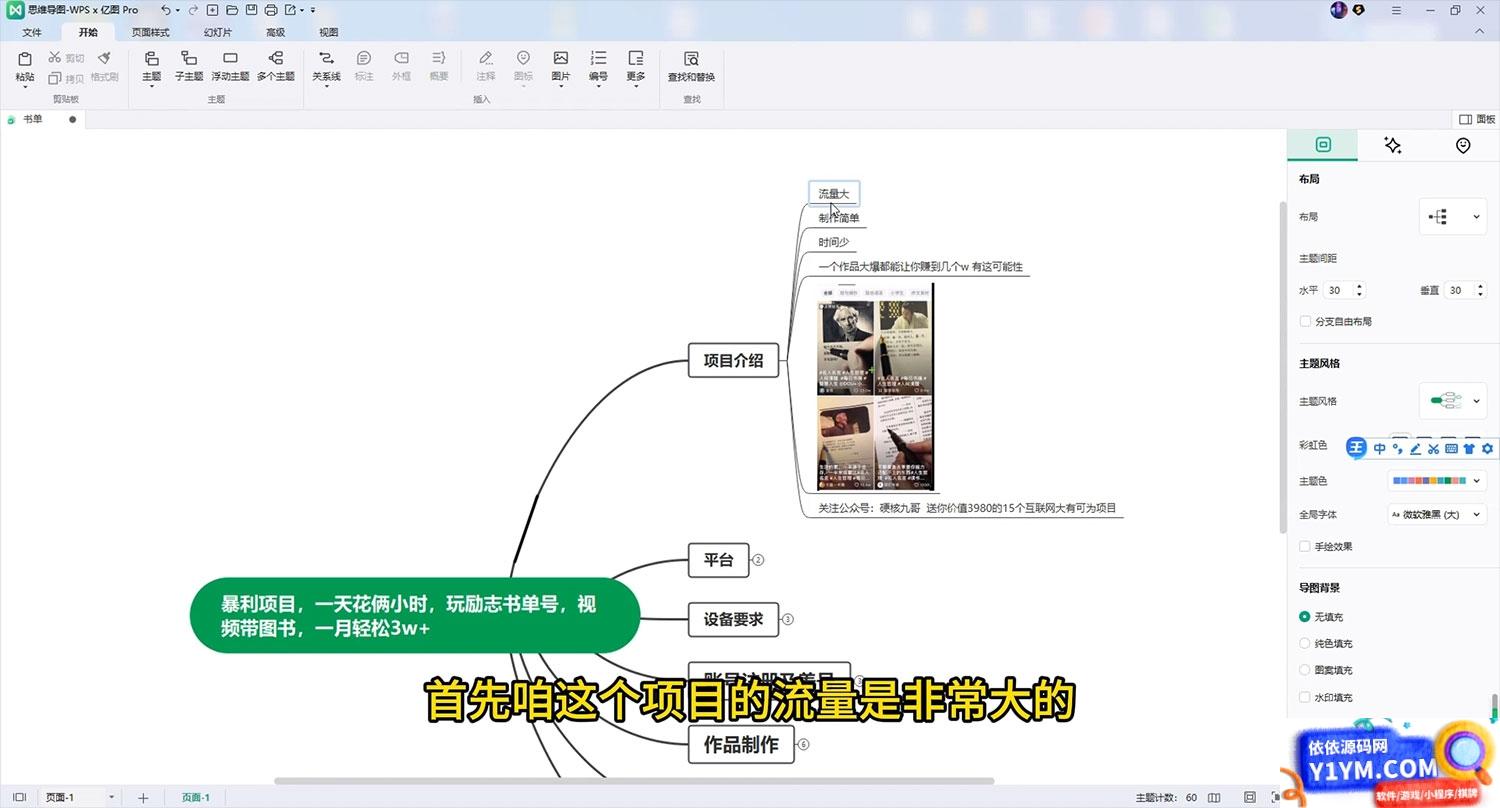Insert a Subtopic (子主题)
The height and width of the screenshot is (808, 1500).
click(x=189, y=66)
